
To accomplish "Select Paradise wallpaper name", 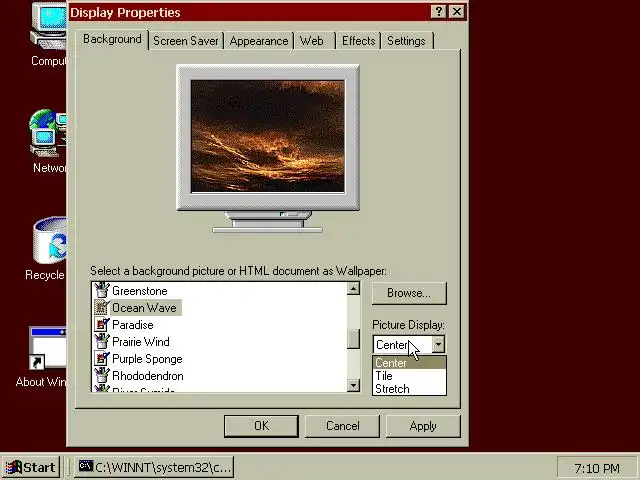I will point(133,325).
